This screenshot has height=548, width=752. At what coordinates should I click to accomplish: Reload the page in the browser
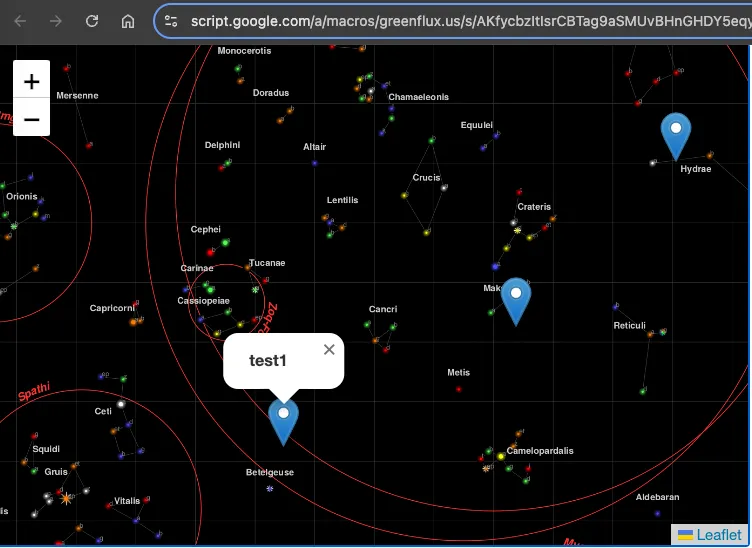point(92,21)
